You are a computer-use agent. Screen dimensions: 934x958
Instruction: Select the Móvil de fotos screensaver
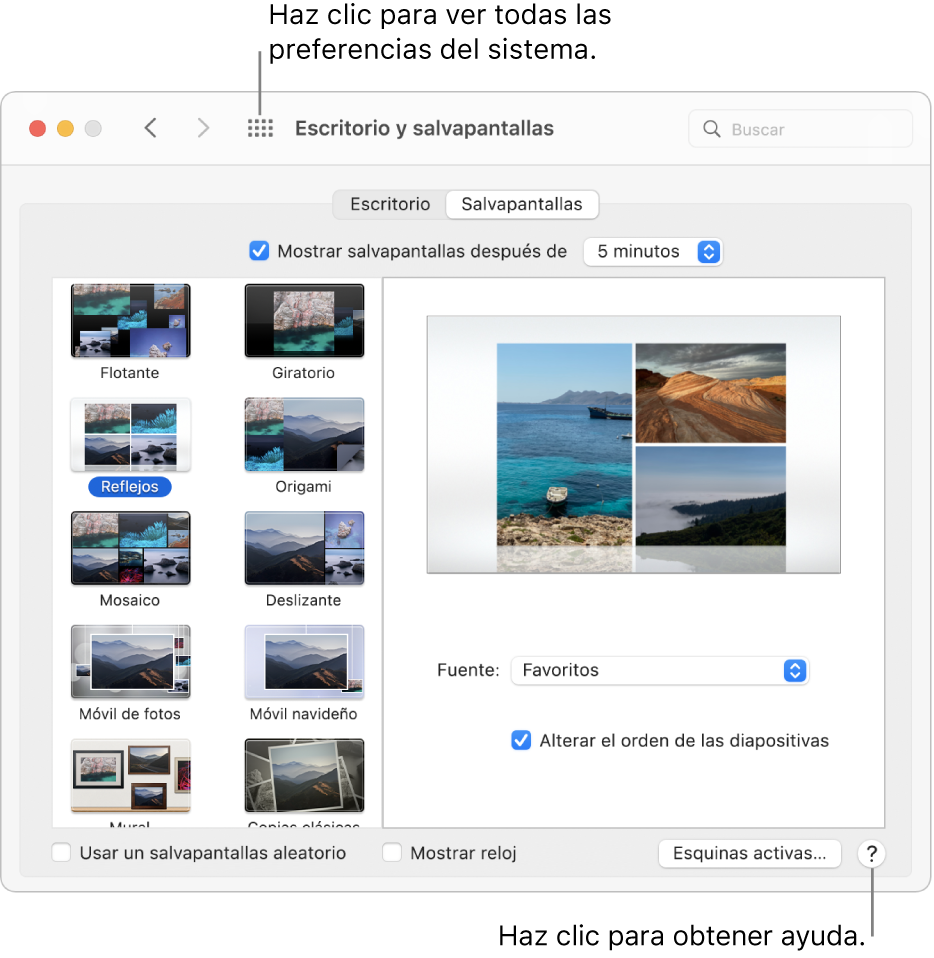pyautogui.click(x=130, y=661)
